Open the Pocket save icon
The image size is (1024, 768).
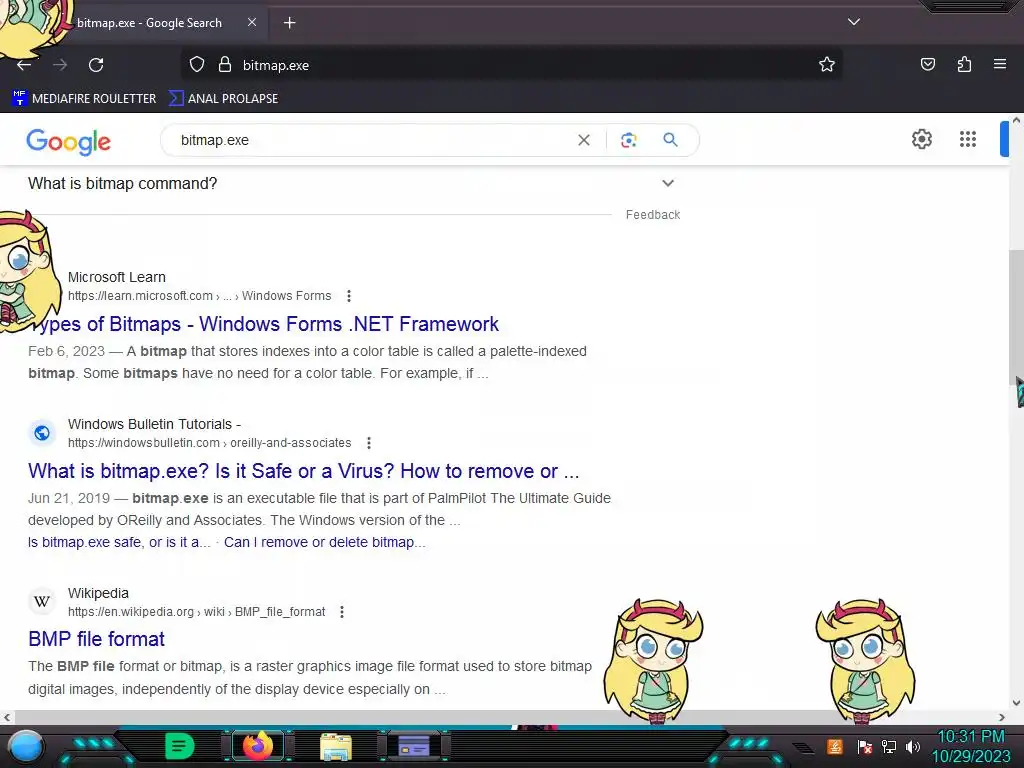pos(927,64)
